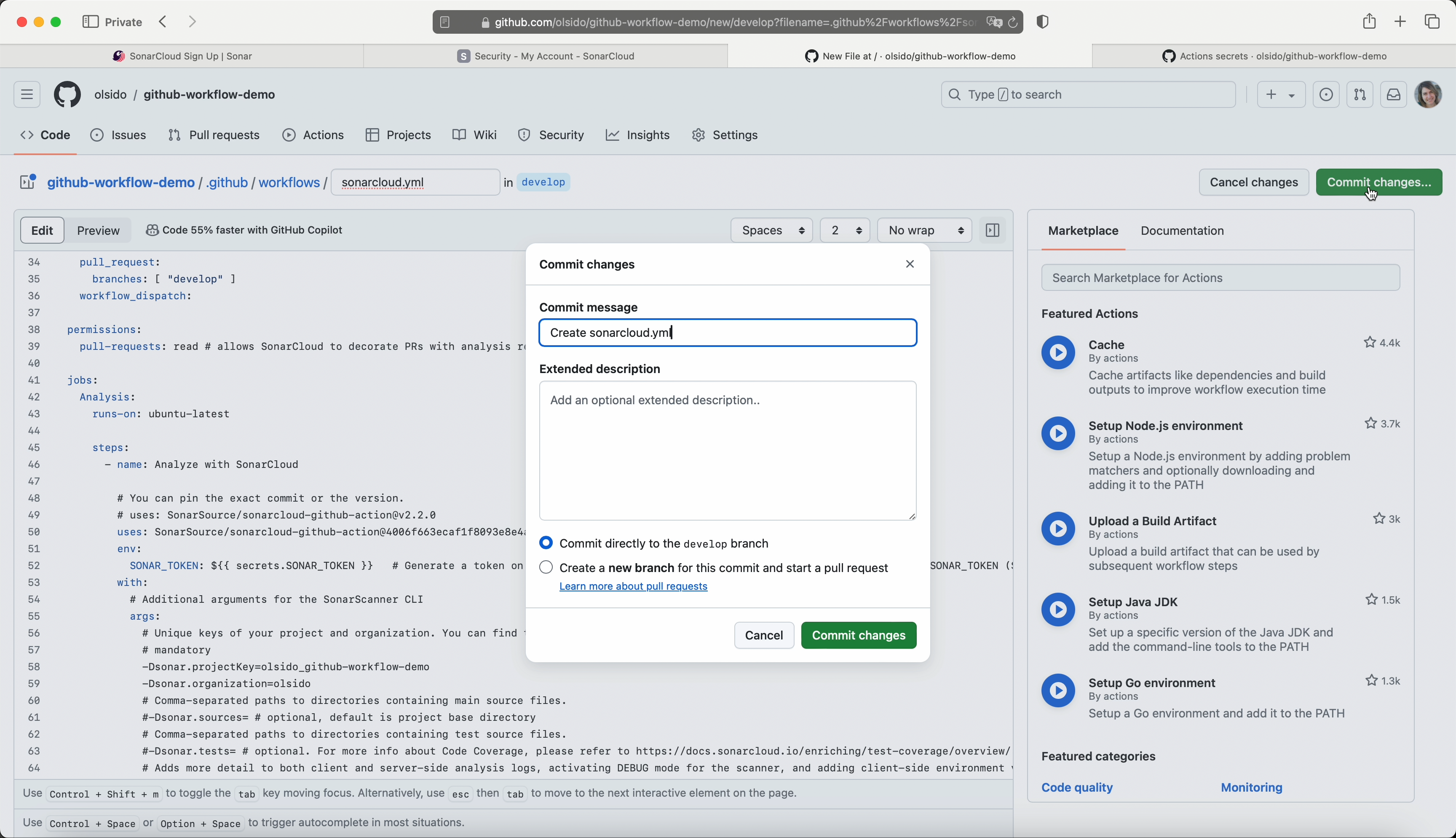
Task: Open the issues icon in header
Action: click(x=1326, y=95)
